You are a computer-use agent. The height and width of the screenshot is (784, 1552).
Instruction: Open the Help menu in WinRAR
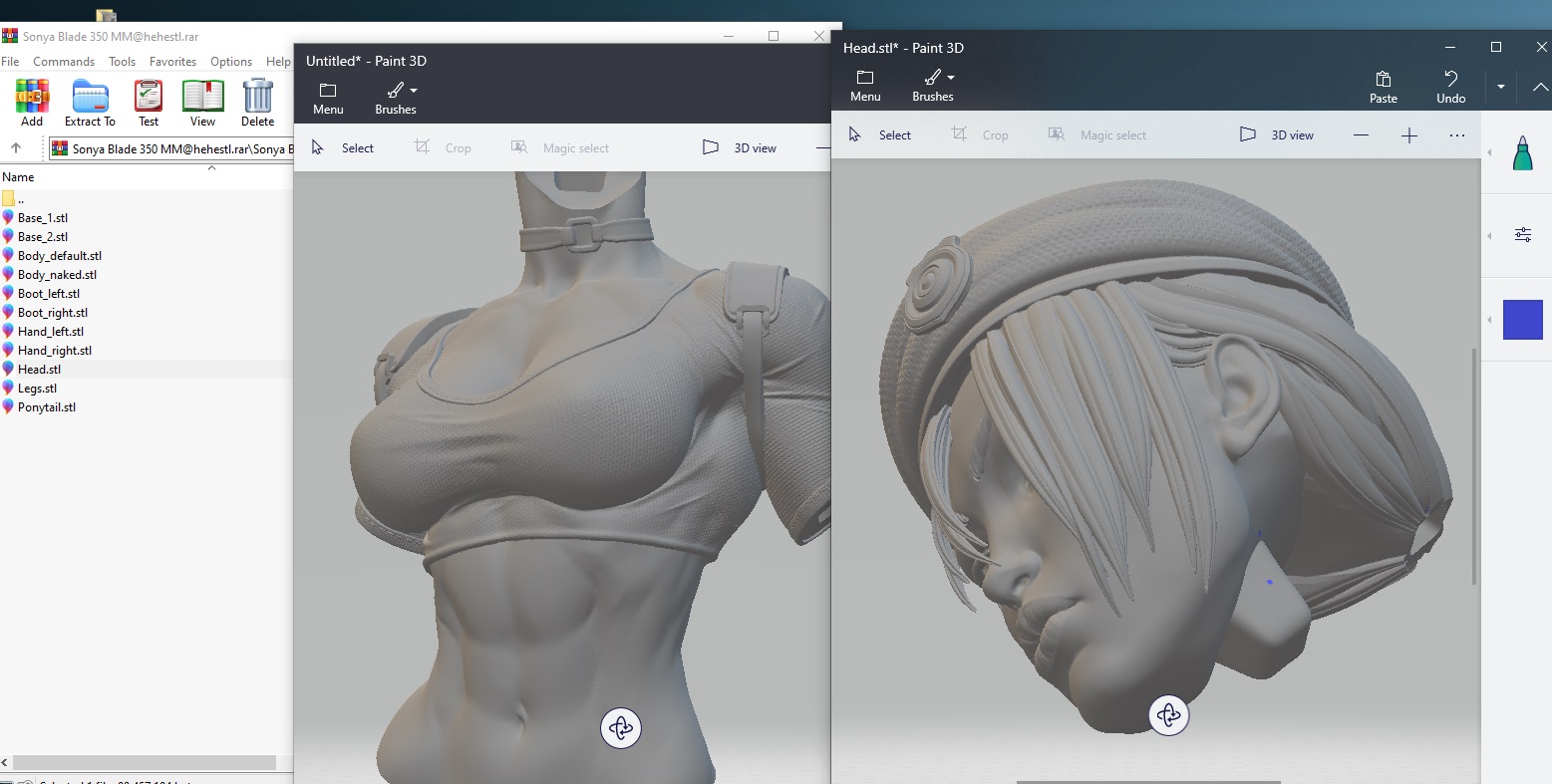(278, 61)
